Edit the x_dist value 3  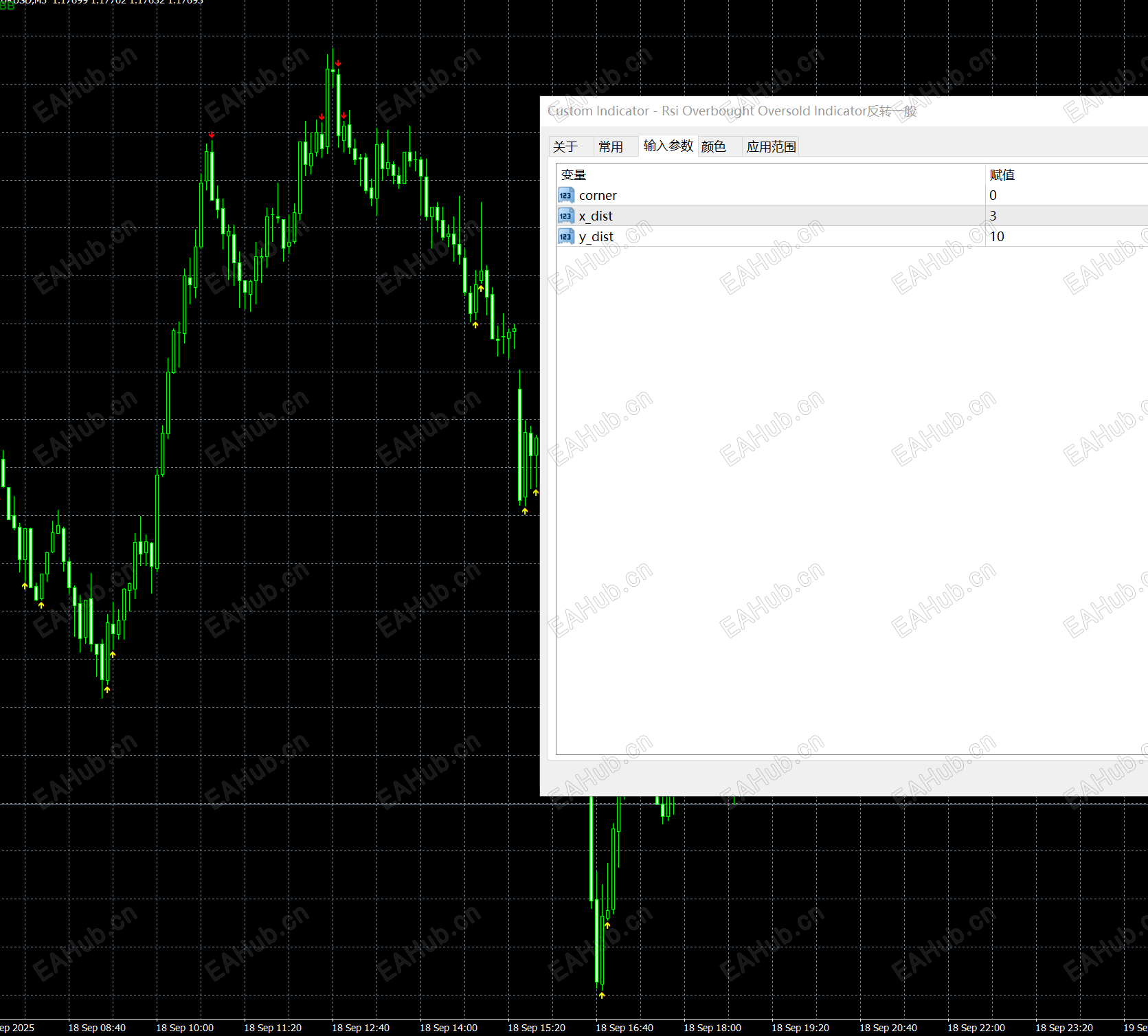point(1066,216)
